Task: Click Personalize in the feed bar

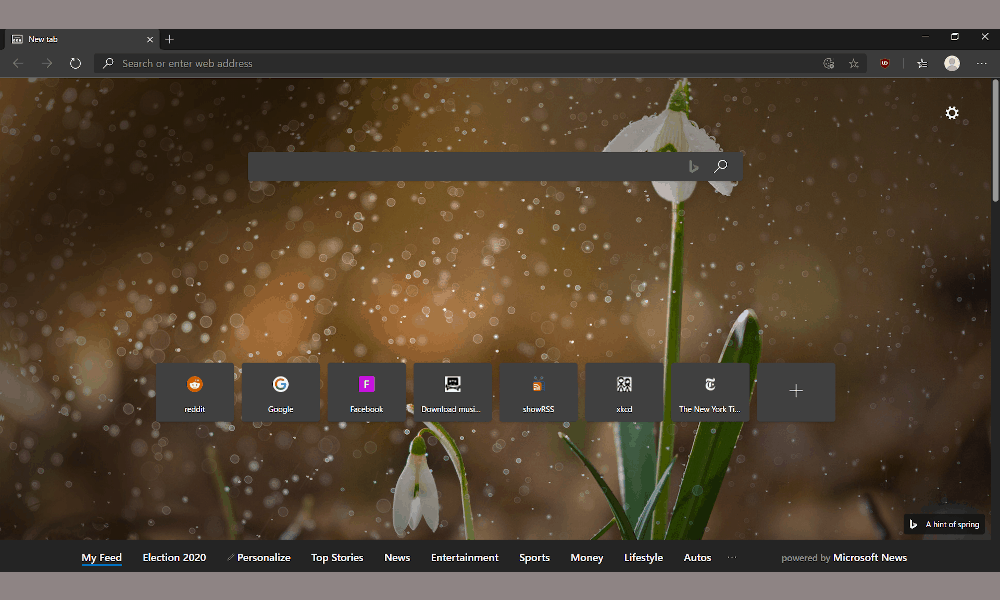Action: pos(259,557)
